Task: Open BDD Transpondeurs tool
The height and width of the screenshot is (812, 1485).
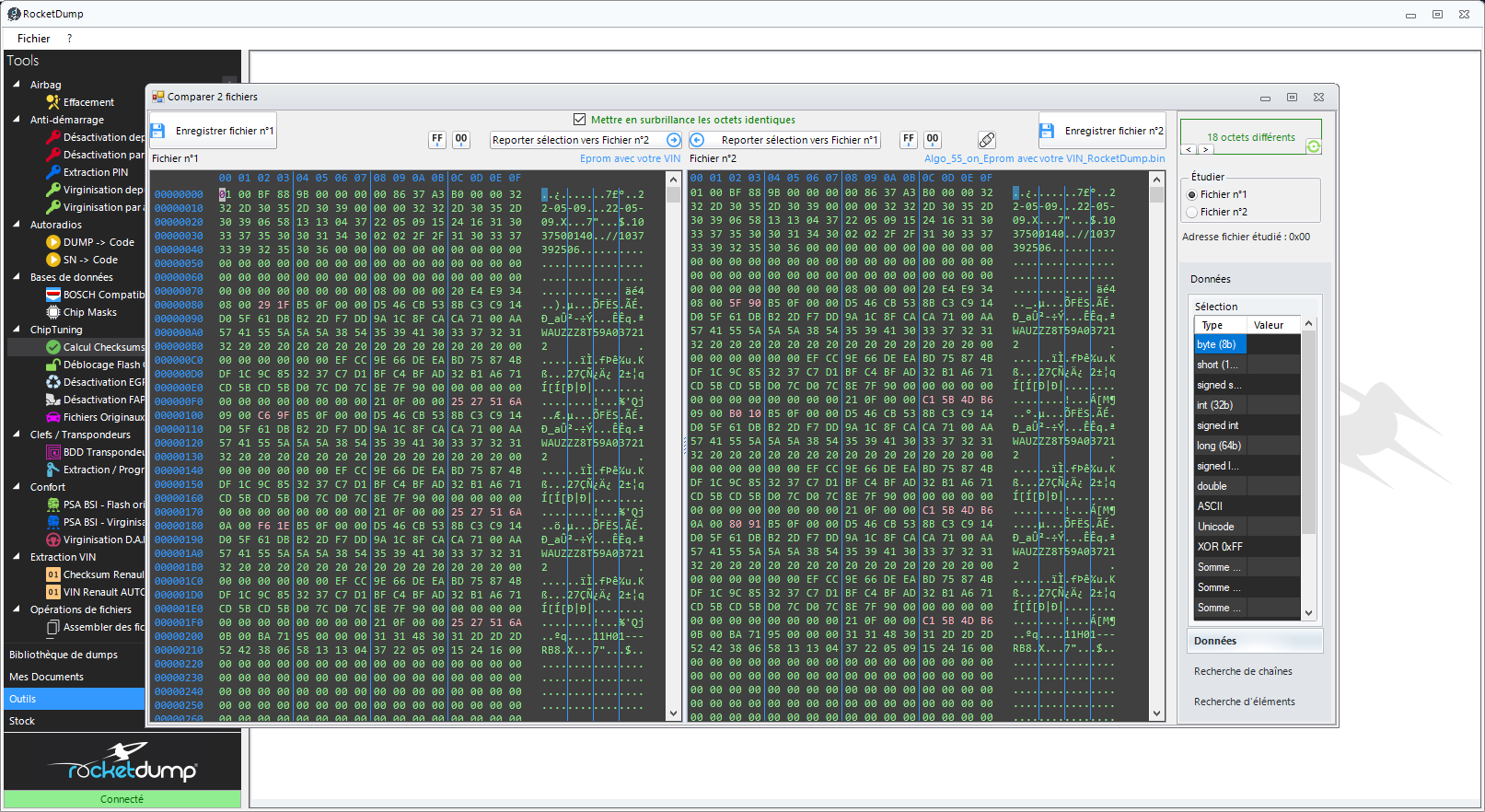Action: pyautogui.click(x=96, y=452)
